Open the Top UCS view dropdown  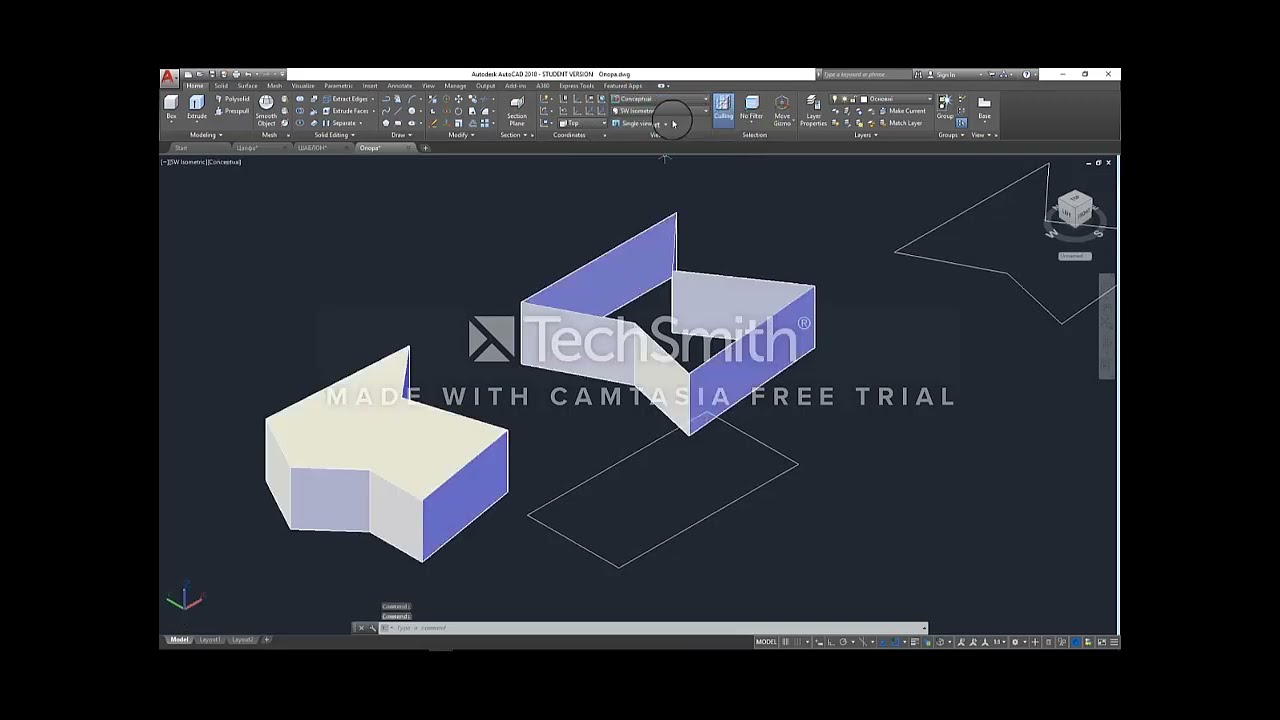pos(582,123)
